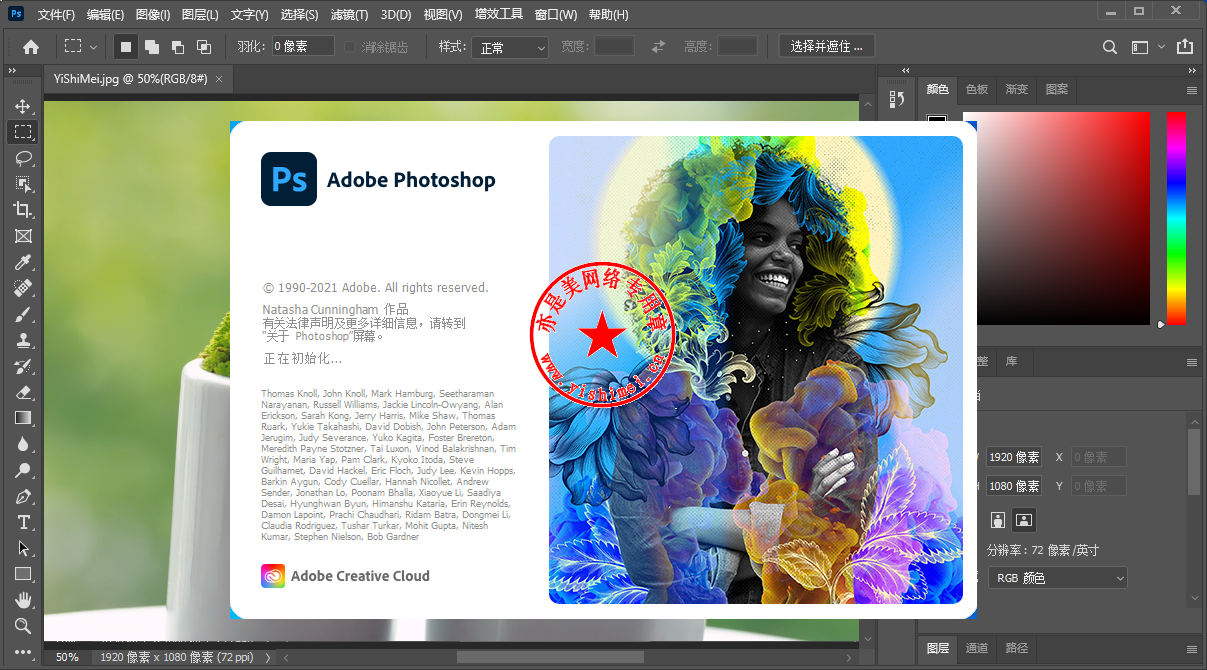This screenshot has width=1207, height=670.
Task: Open the 滤镜(T) menu
Action: [x=349, y=15]
